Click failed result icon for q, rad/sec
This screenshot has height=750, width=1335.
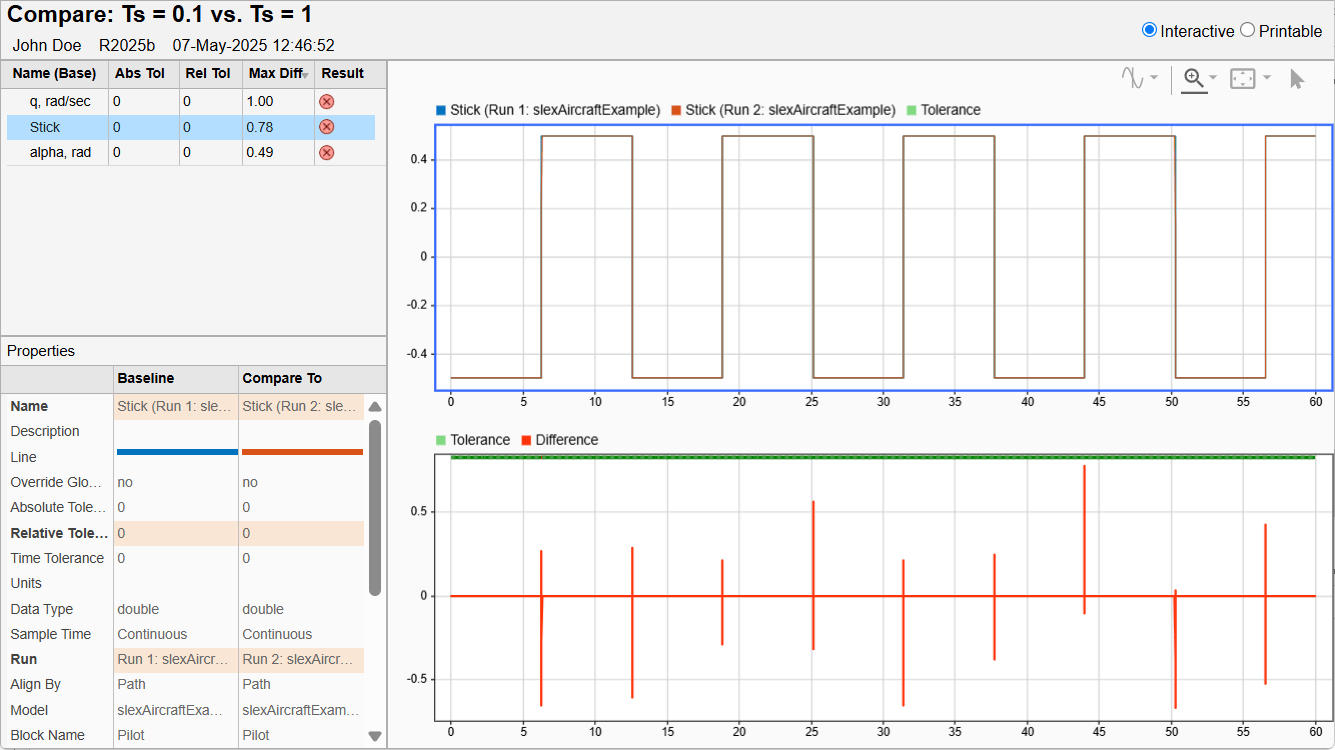pyautogui.click(x=326, y=102)
